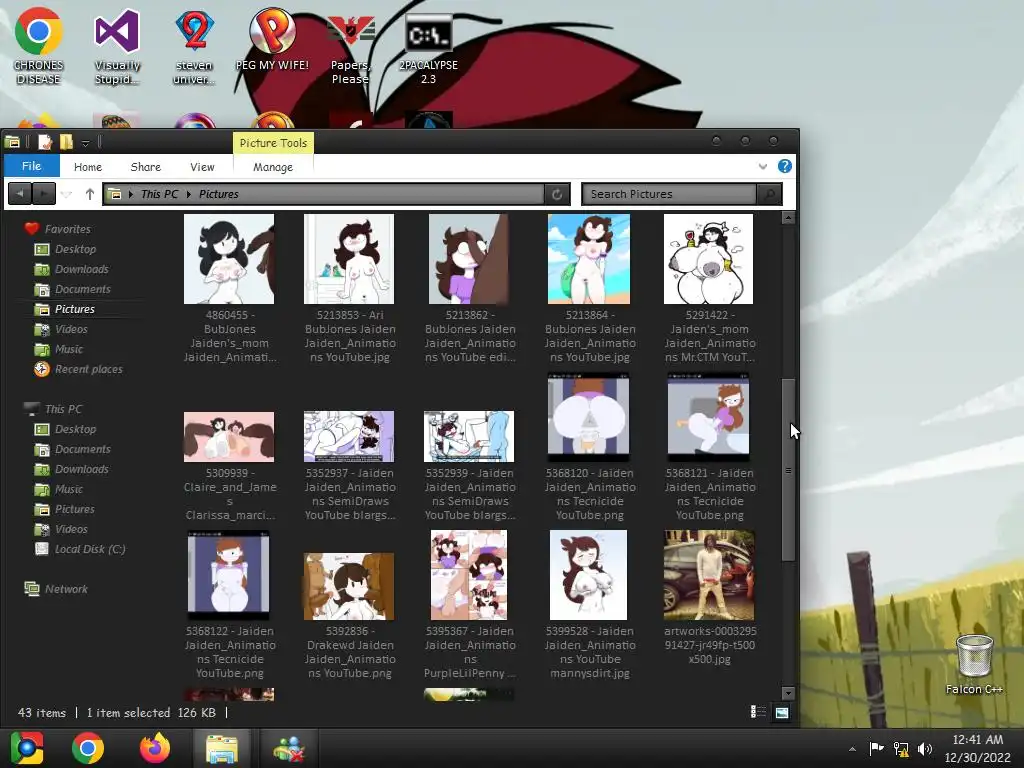This screenshot has width=1024, height=768.
Task: Select the Favorites heading in the navigation pane
Action: tap(67, 229)
